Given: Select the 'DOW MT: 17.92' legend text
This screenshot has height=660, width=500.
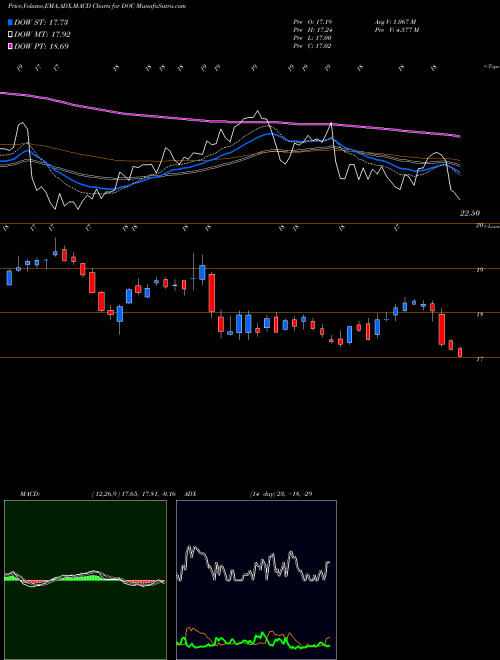Looking at the screenshot, I should coord(43,35).
